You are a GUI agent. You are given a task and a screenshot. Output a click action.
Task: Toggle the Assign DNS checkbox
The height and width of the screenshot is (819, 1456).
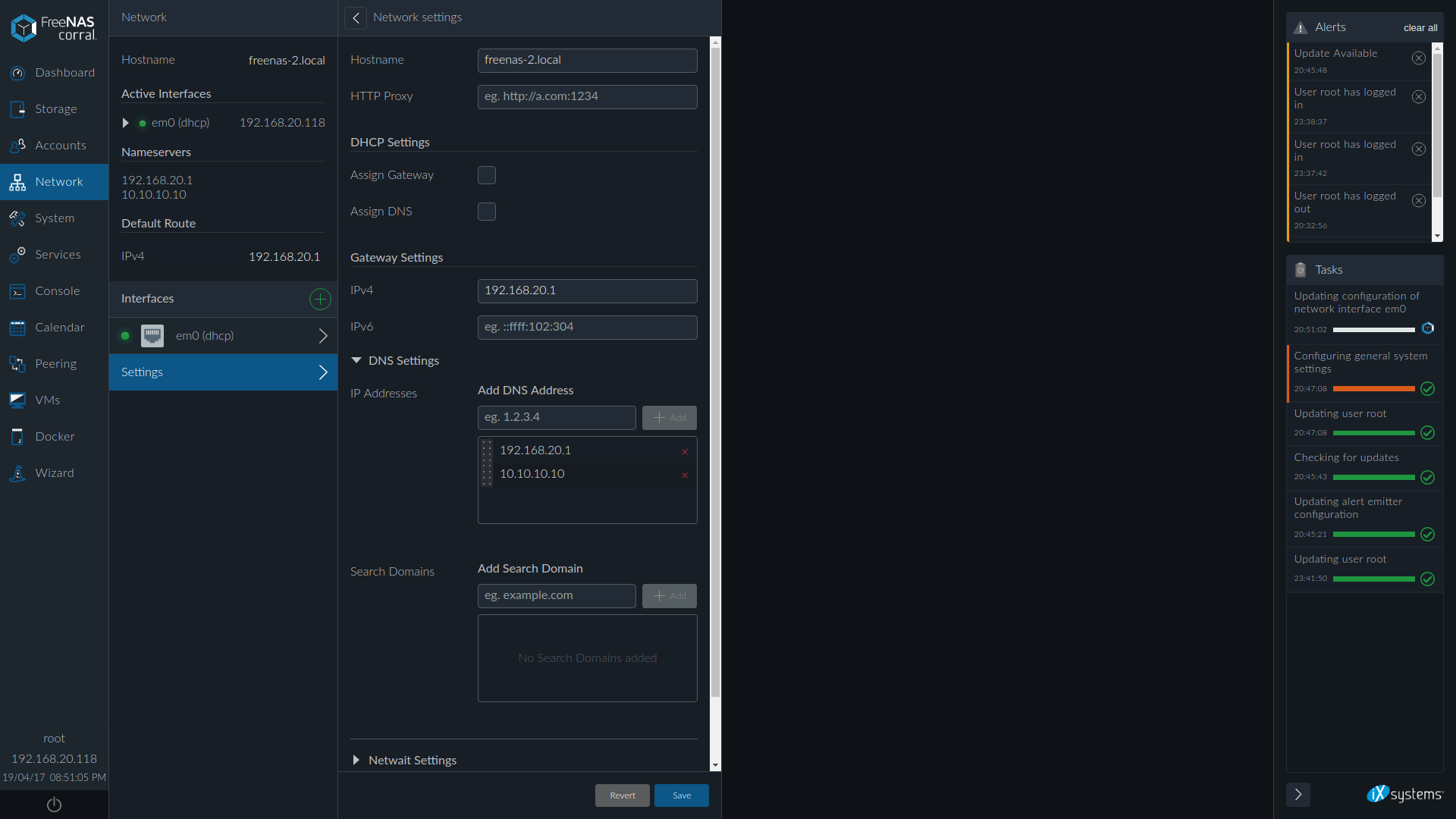(487, 212)
